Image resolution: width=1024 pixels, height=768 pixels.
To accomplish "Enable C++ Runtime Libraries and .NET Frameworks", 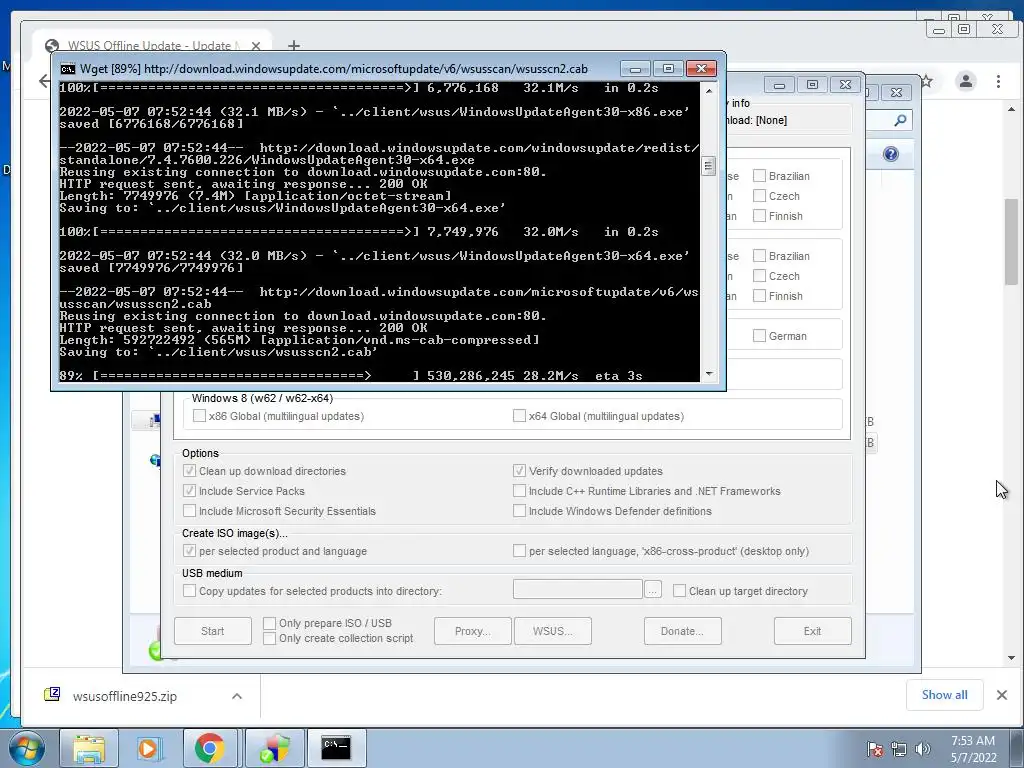I will click(519, 491).
